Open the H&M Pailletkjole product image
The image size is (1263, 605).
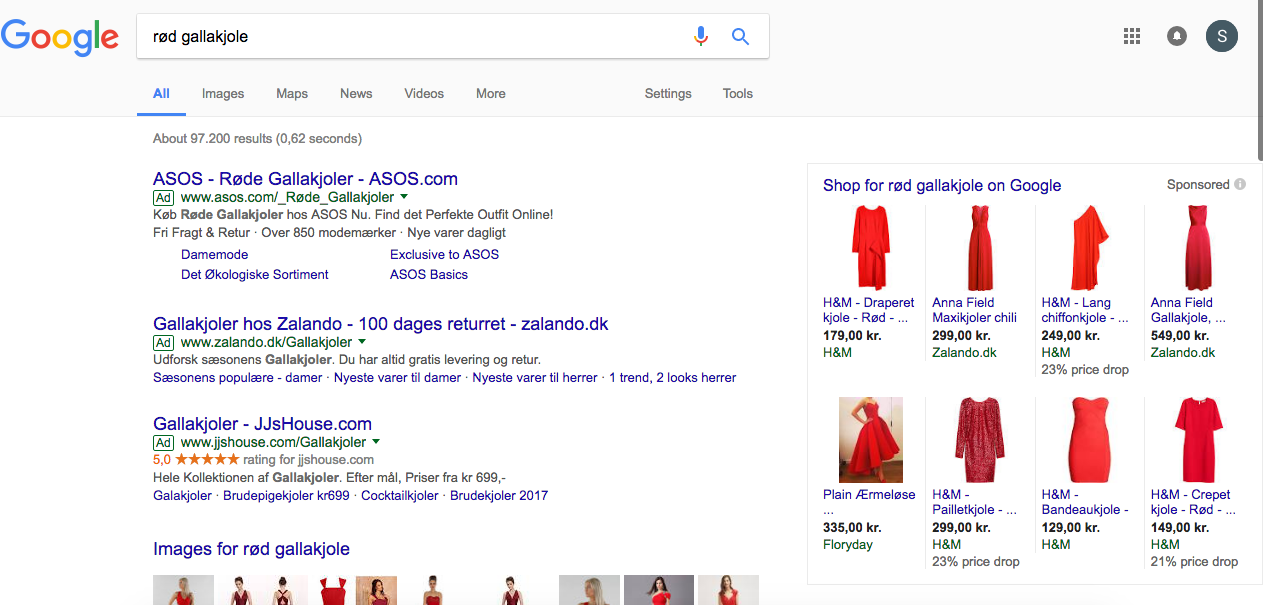(x=979, y=440)
